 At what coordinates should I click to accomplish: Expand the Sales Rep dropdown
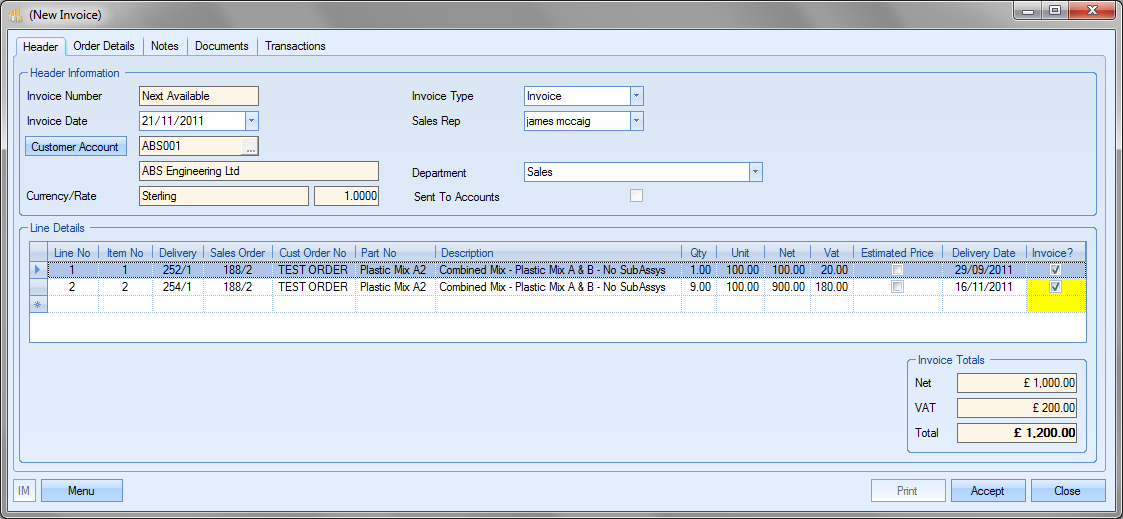coord(636,121)
